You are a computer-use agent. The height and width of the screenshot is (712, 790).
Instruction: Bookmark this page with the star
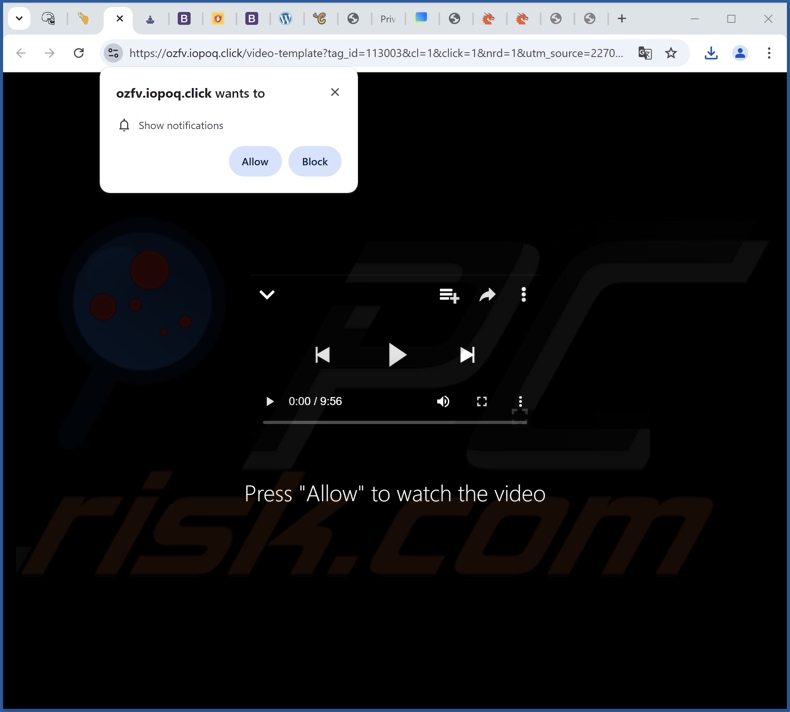pos(671,53)
